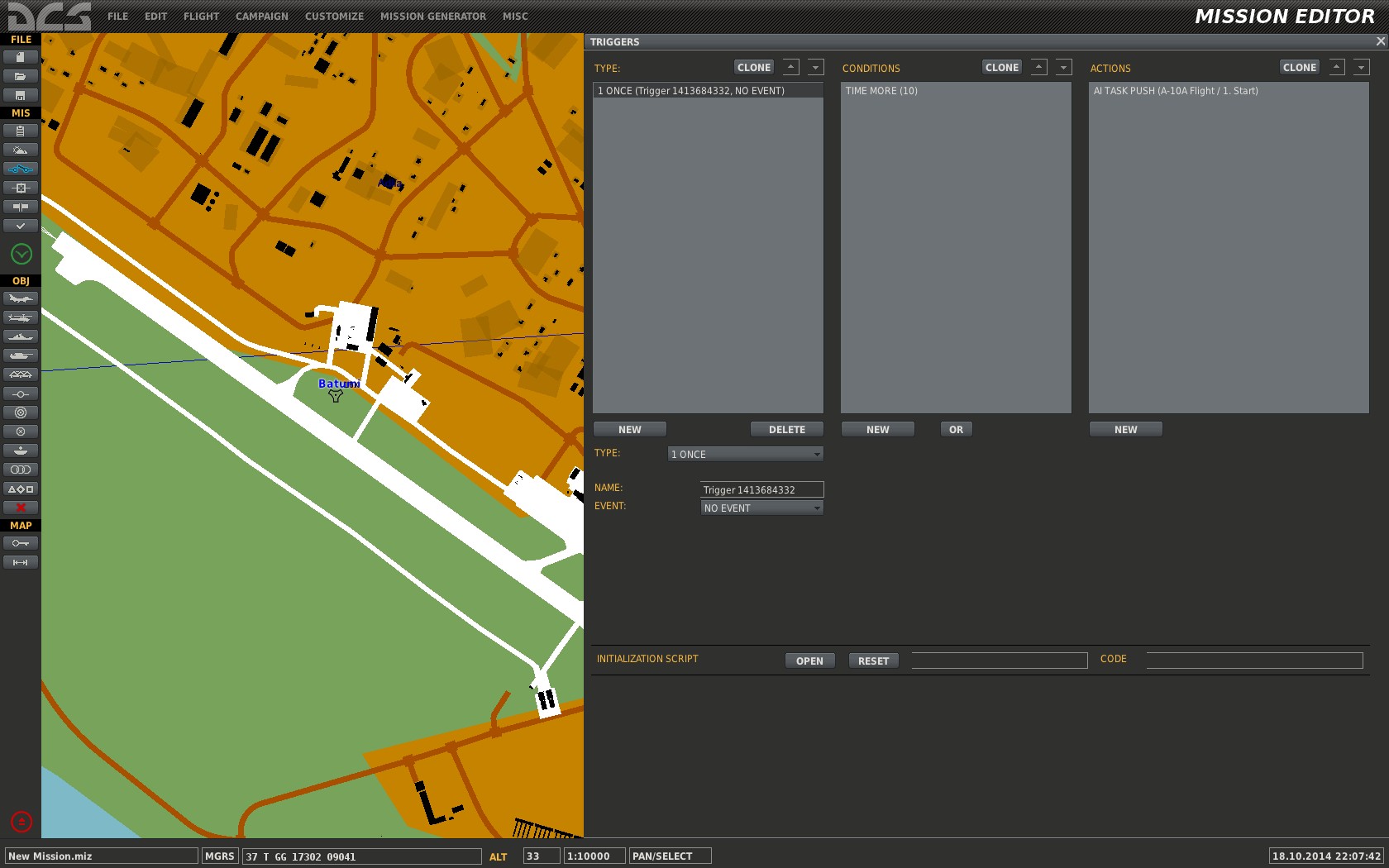This screenshot has width=1389, height=868.
Task: Select the airplane group placement tool
Action: 21,298
